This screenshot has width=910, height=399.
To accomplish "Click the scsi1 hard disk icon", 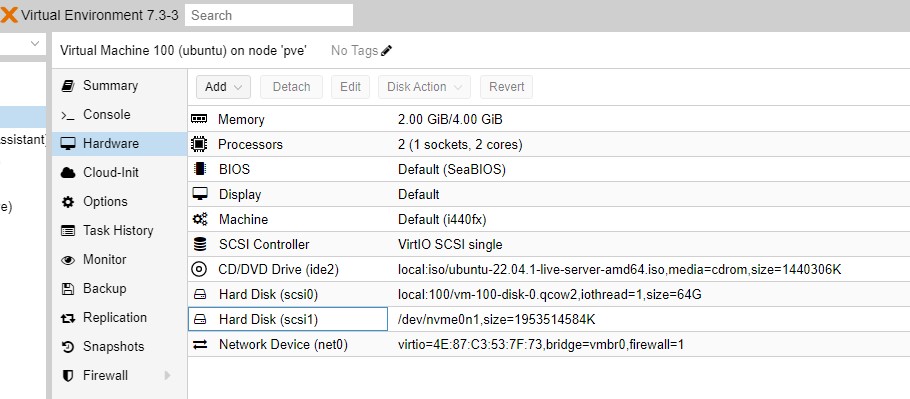I will pyautogui.click(x=200, y=320).
